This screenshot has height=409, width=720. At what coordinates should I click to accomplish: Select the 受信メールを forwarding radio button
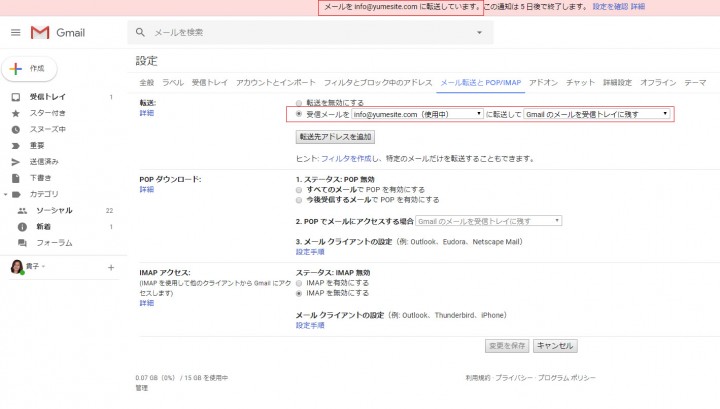299,114
